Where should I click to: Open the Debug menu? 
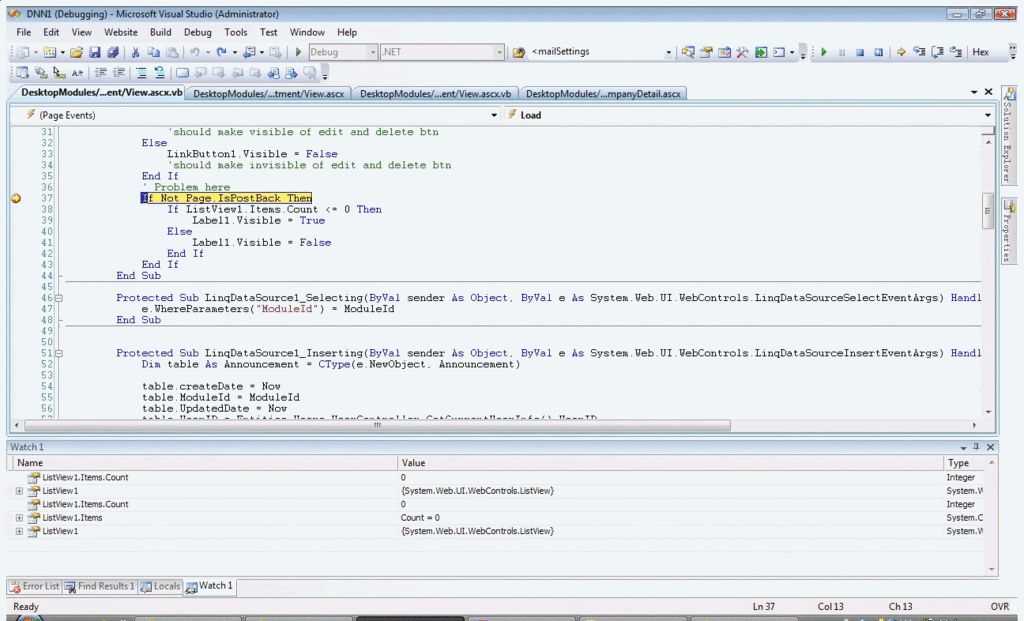pos(197,32)
